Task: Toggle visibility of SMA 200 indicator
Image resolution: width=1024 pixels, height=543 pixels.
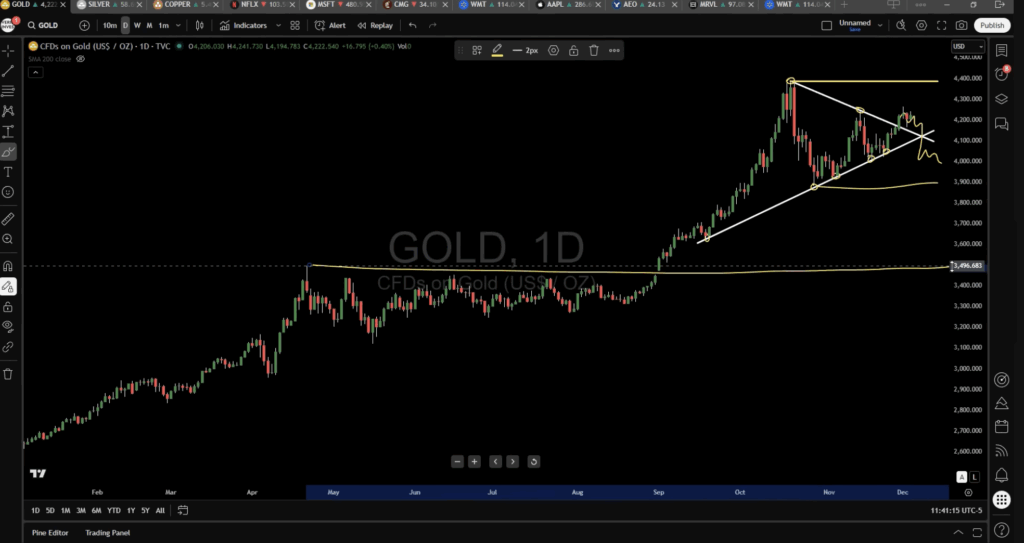Action: [80, 59]
